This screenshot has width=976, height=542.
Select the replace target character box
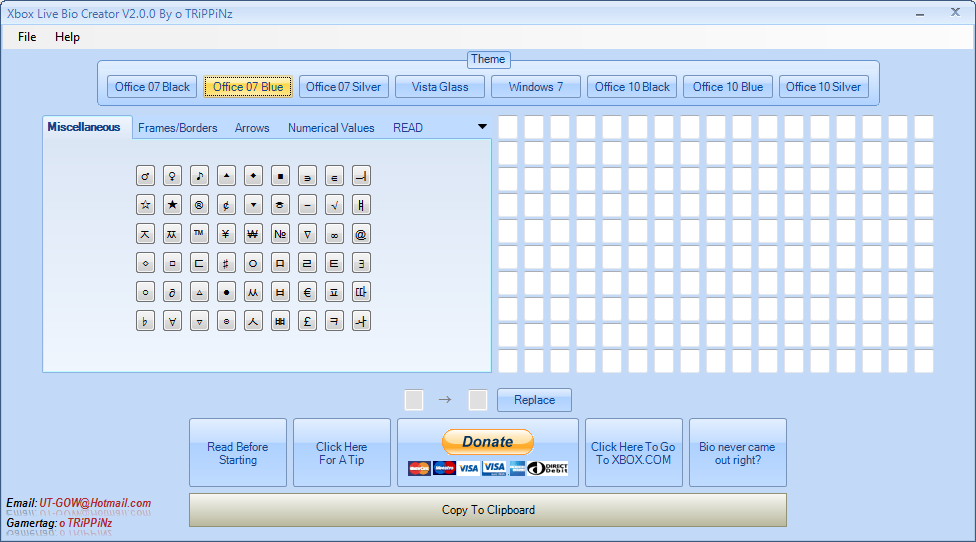[477, 400]
